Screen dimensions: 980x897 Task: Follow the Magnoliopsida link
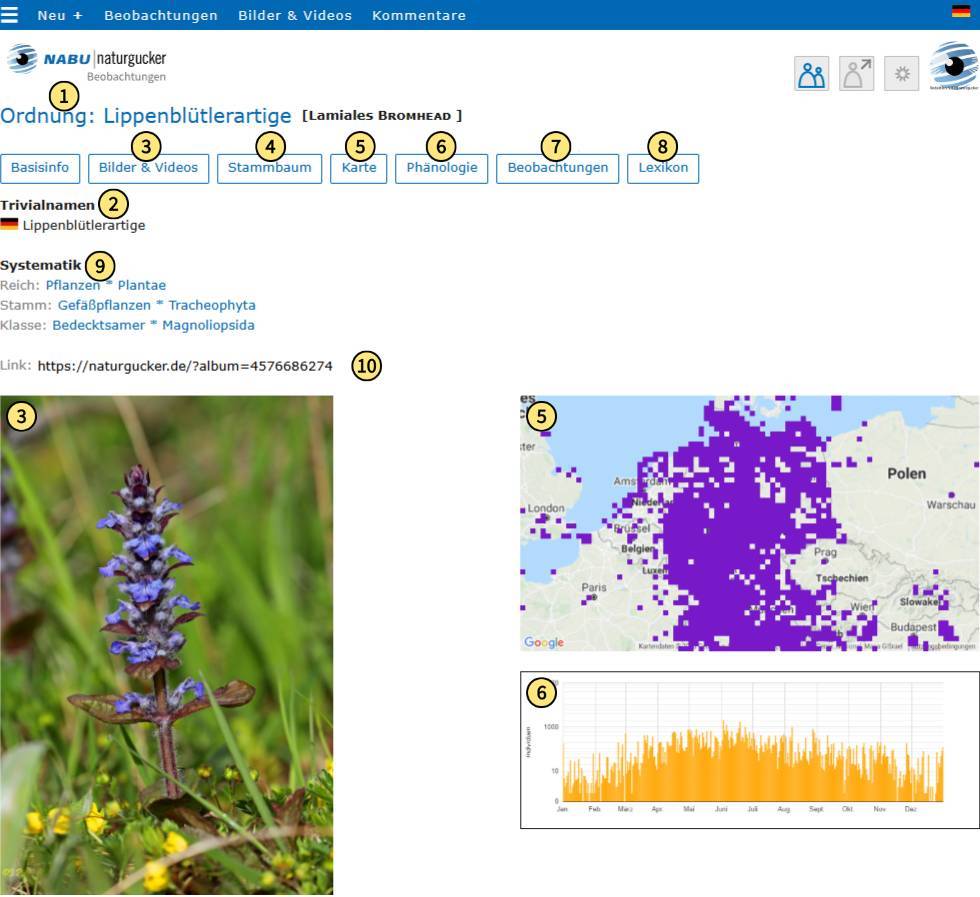(208, 325)
